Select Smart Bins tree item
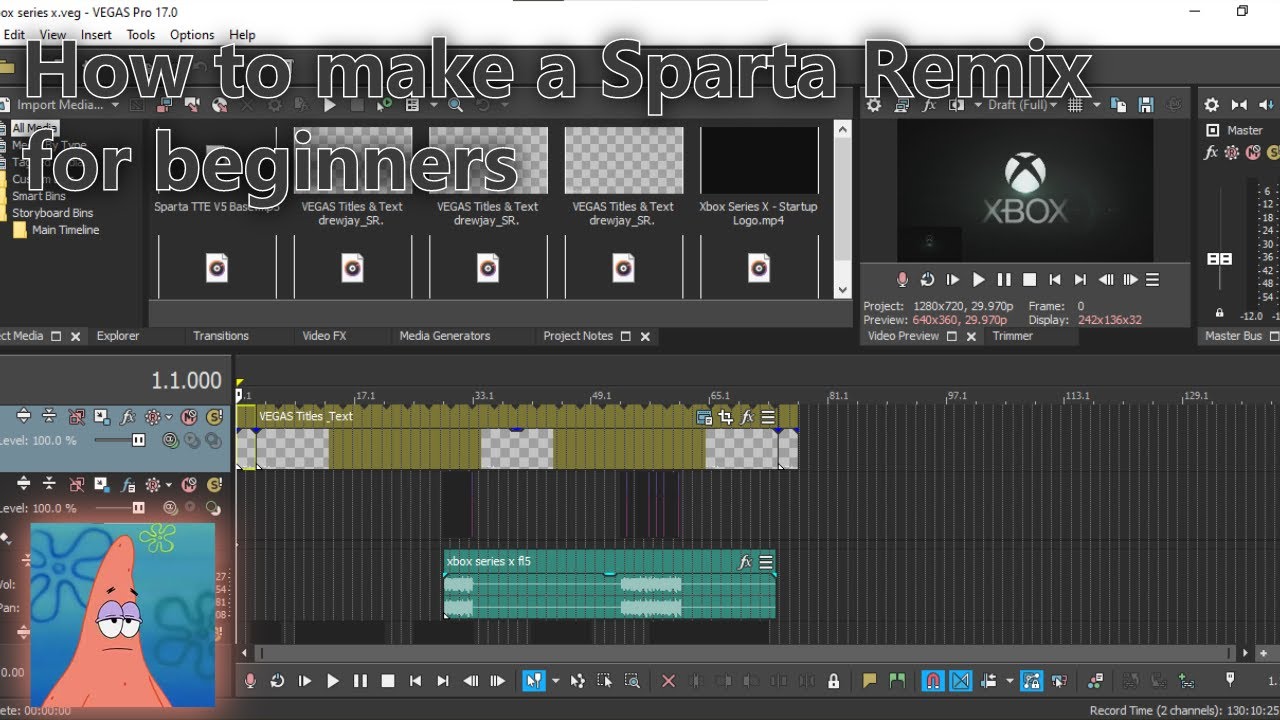The height and width of the screenshot is (720, 1280). tap(39, 196)
